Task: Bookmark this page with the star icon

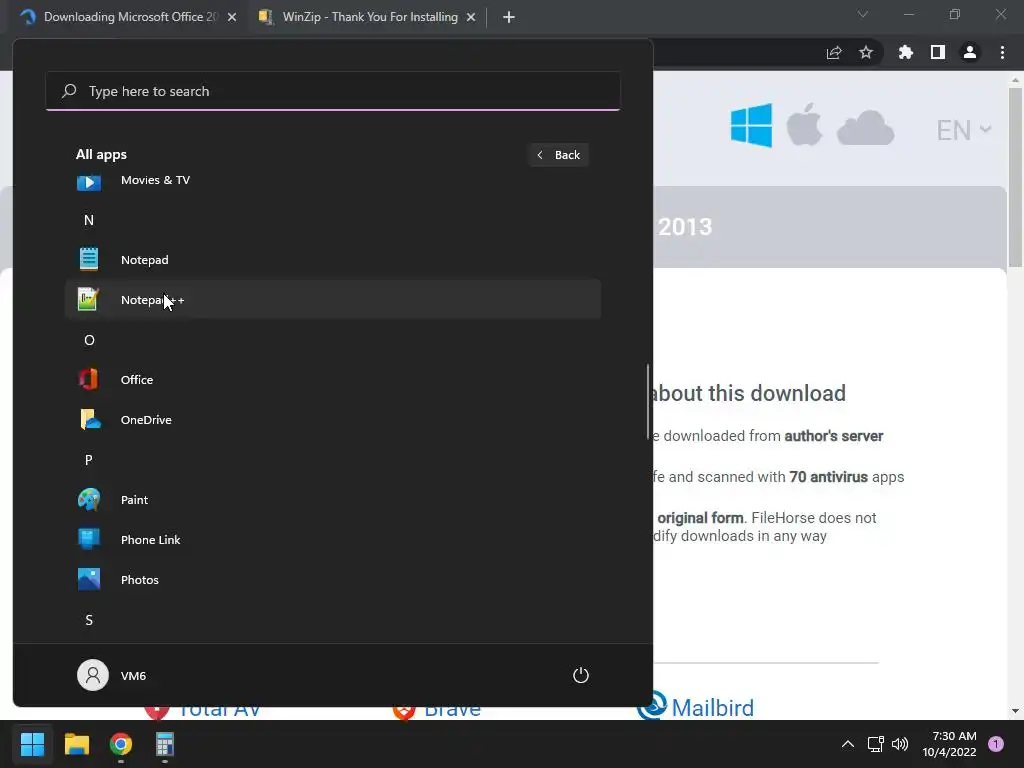Action: [x=866, y=52]
